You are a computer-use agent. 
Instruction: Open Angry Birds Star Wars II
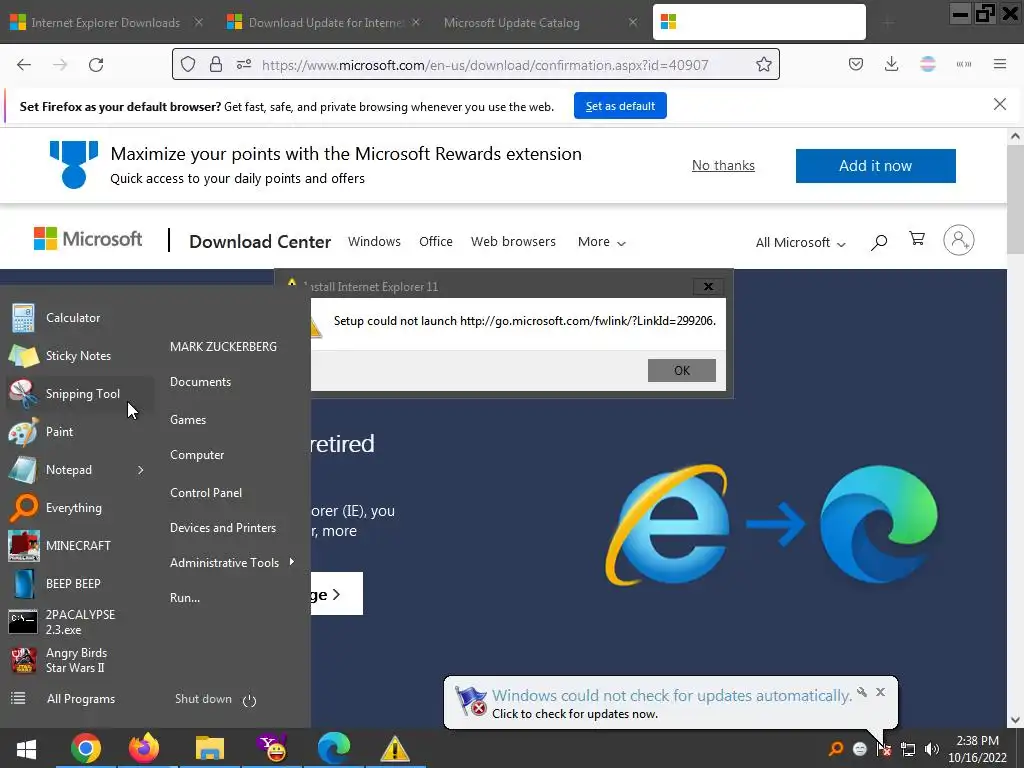tap(76, 660)
